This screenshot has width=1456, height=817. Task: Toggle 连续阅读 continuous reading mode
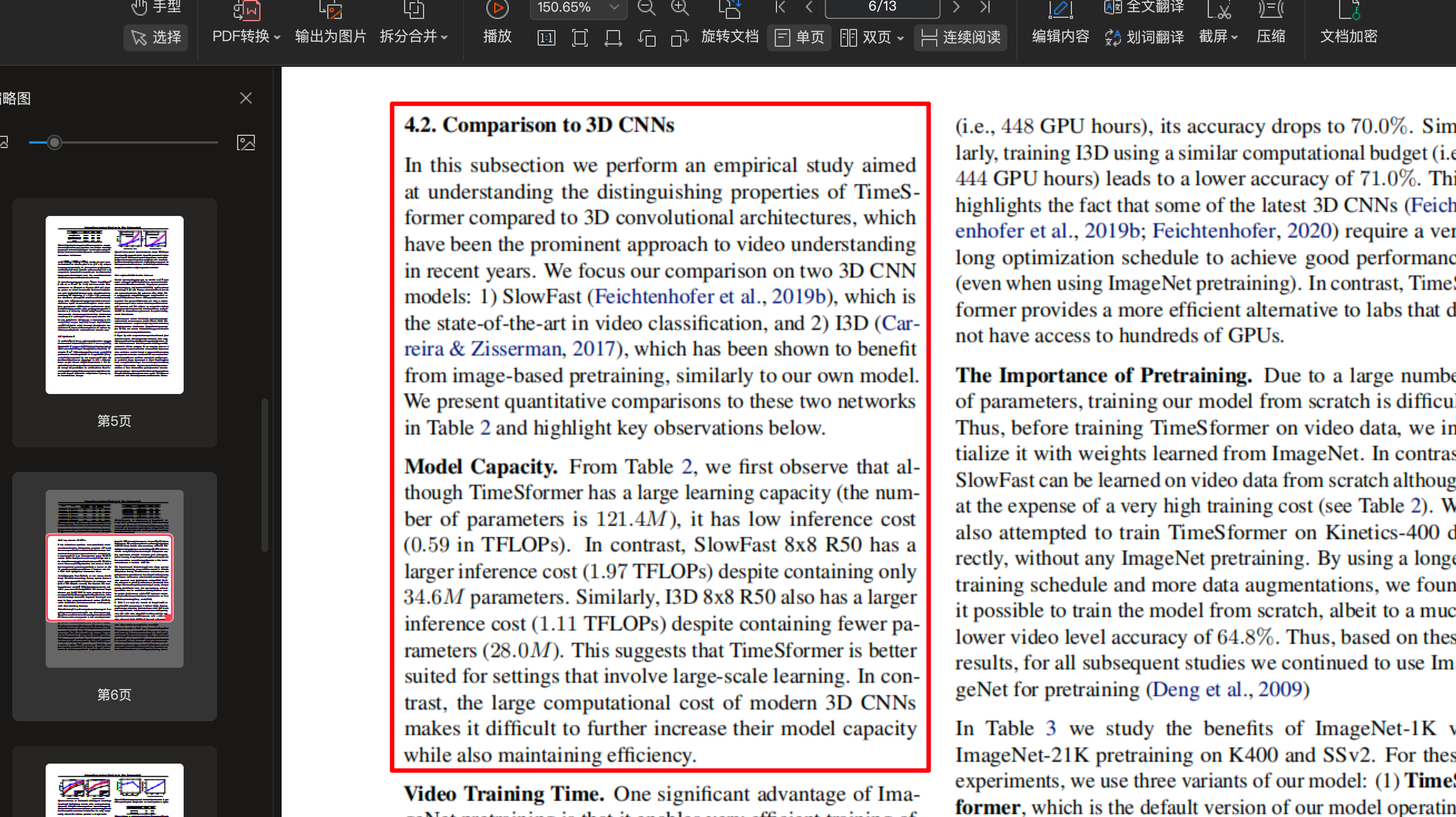click(x=960, y=37)
